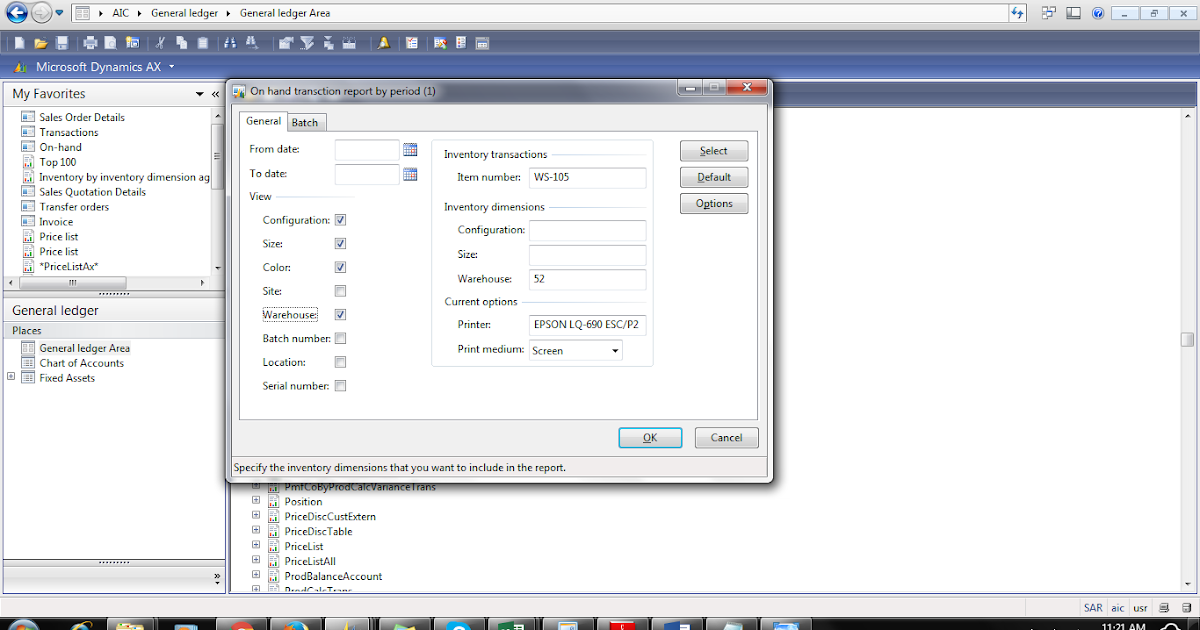The height and width of the screenshot is (630, 1200).
Task: Open the Print medium dropdown
Action: click(x=617, y=350)
